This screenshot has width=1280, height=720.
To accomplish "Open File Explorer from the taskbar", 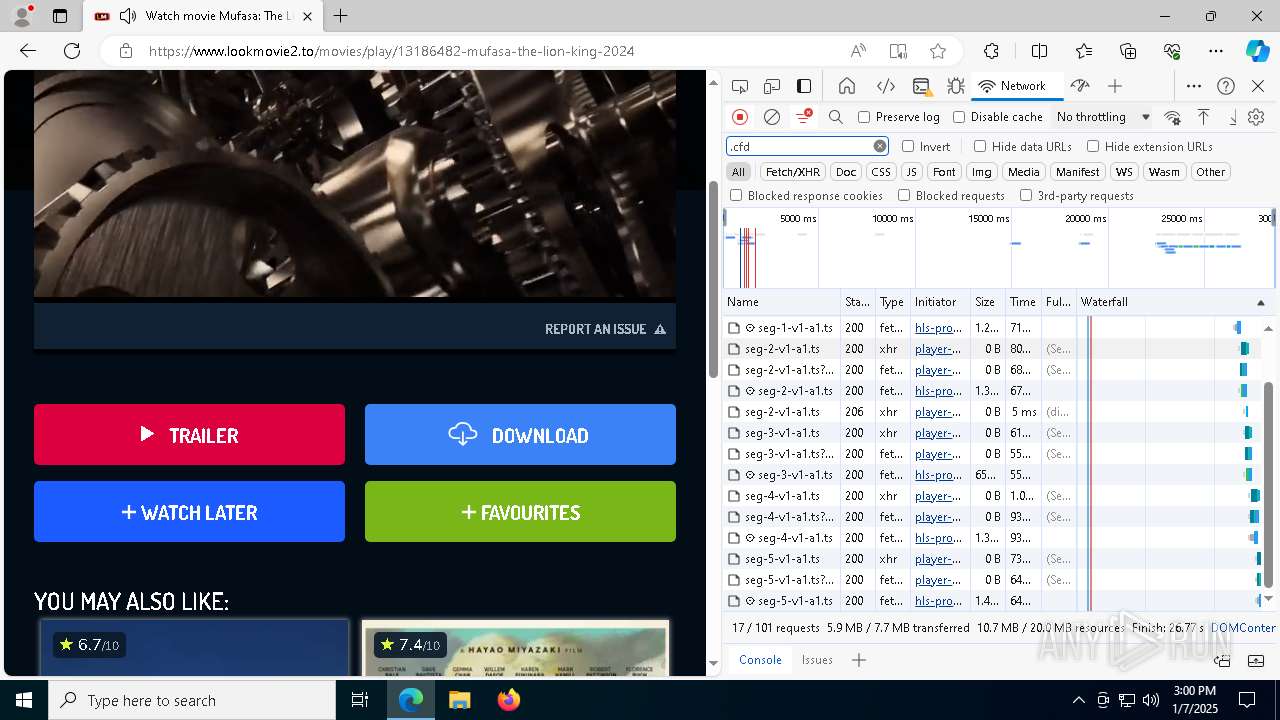I will coord(459,700).
